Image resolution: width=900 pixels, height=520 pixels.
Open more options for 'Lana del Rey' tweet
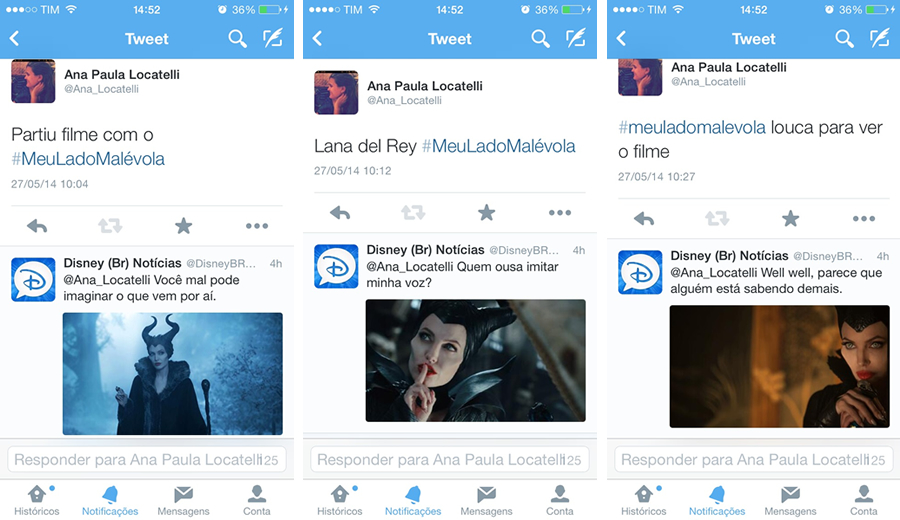pyautogui.click(x=560, y=213)
